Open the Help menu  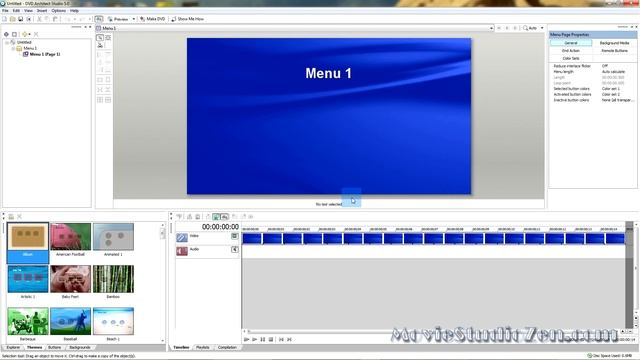click(x=74, y=11)
